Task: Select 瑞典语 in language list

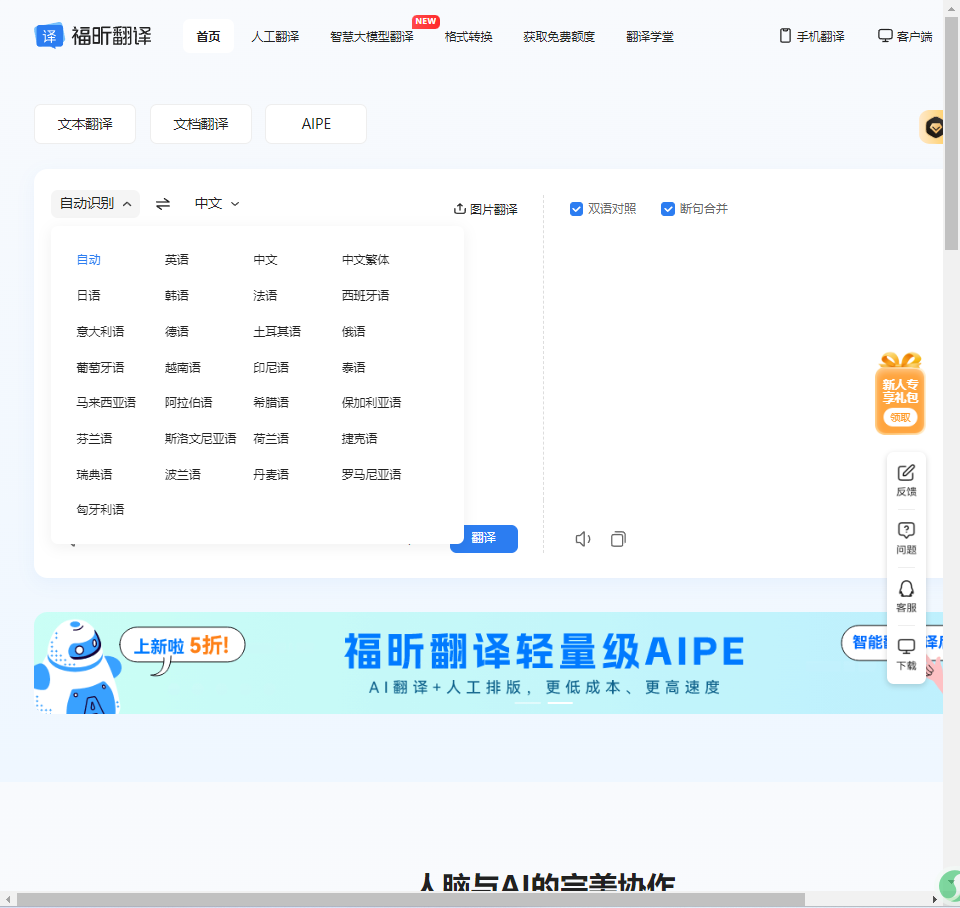Action: click(94, 475)
